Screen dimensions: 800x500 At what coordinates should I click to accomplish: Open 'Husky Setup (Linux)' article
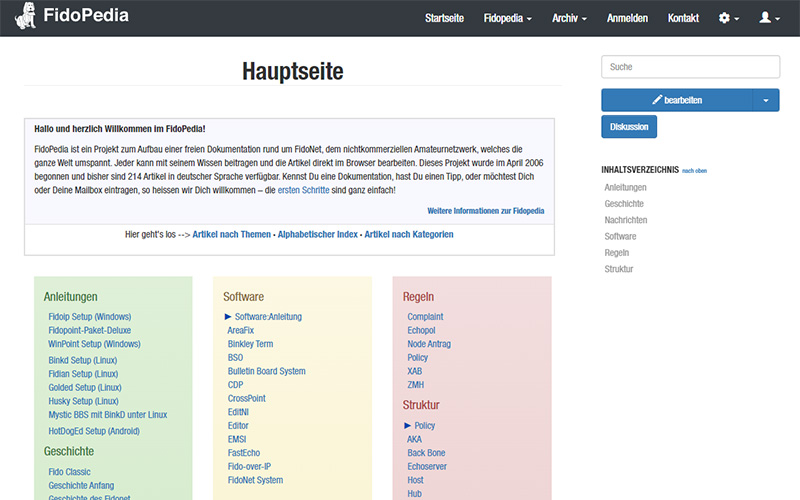tap(84, 401)
